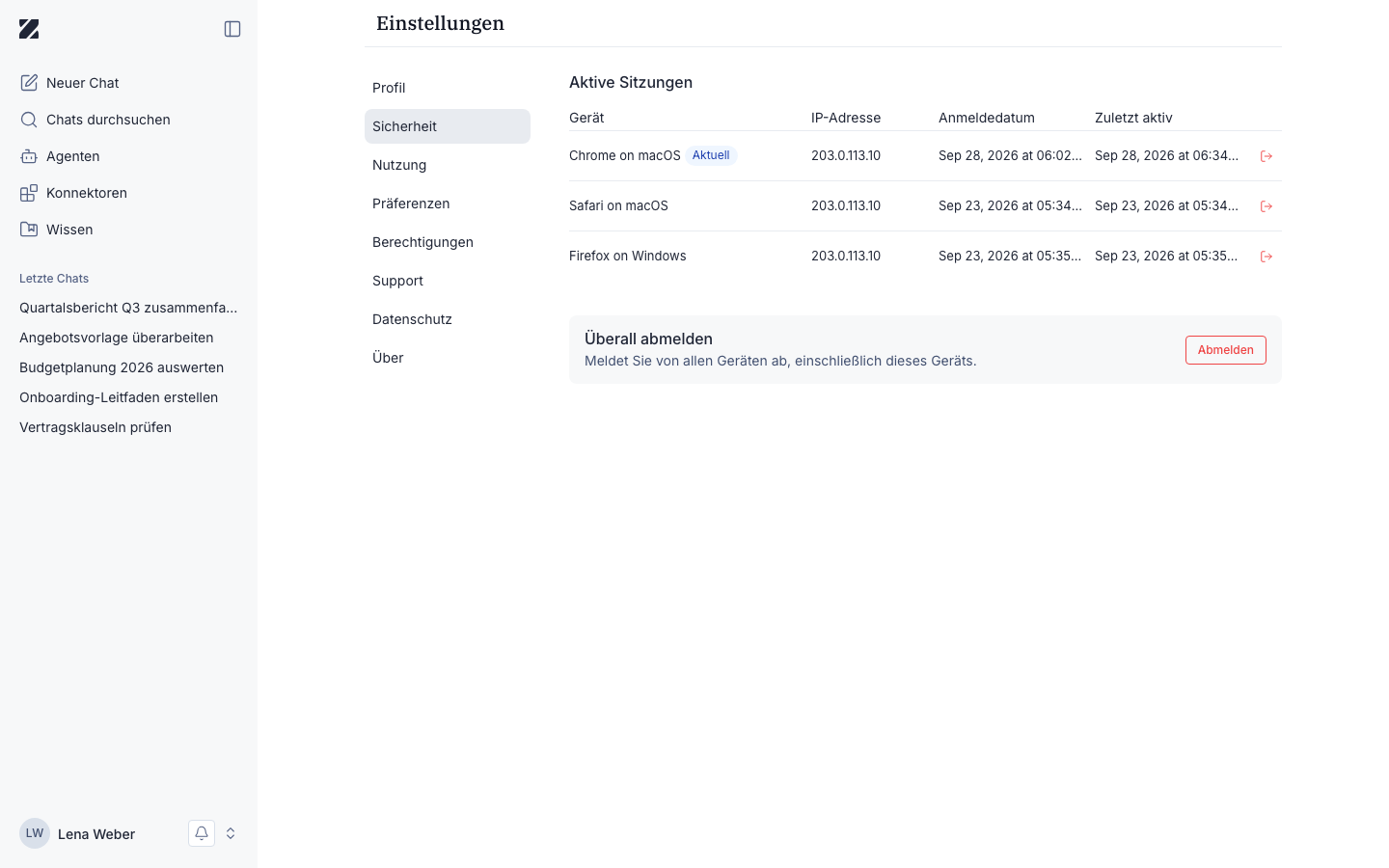The image size is (1389, 868).
Task: Click the IP-Adresse column header
Action: pos(846,118)
